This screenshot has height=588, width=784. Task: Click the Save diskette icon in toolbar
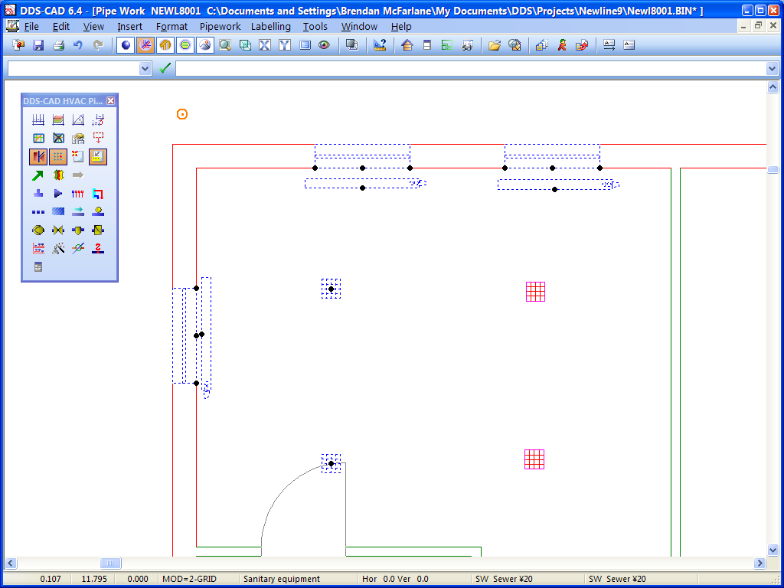coord(38,46)
